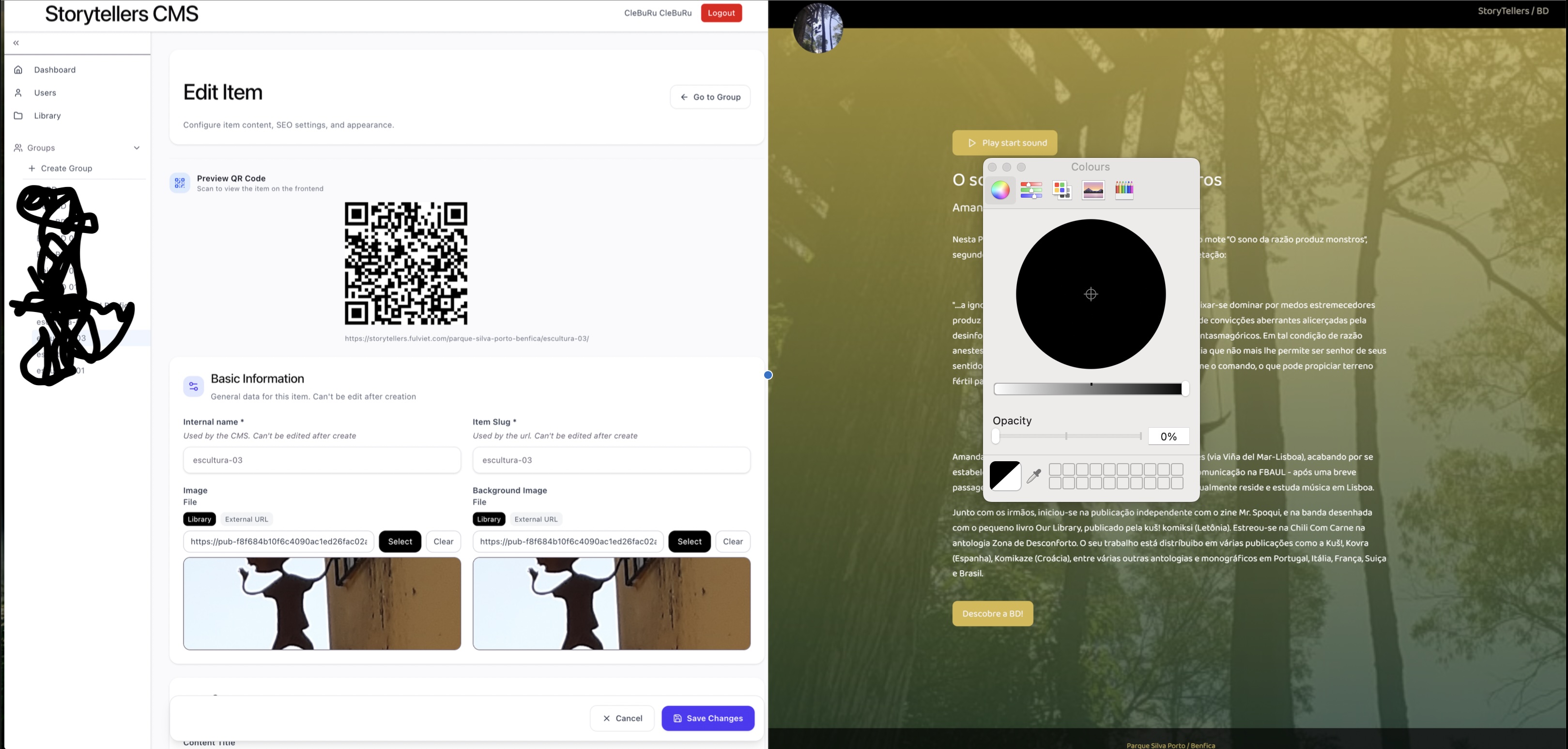Click Clear button for Image
The height and width of the screenshot is (749, 1568).
(x=443, y=541)
